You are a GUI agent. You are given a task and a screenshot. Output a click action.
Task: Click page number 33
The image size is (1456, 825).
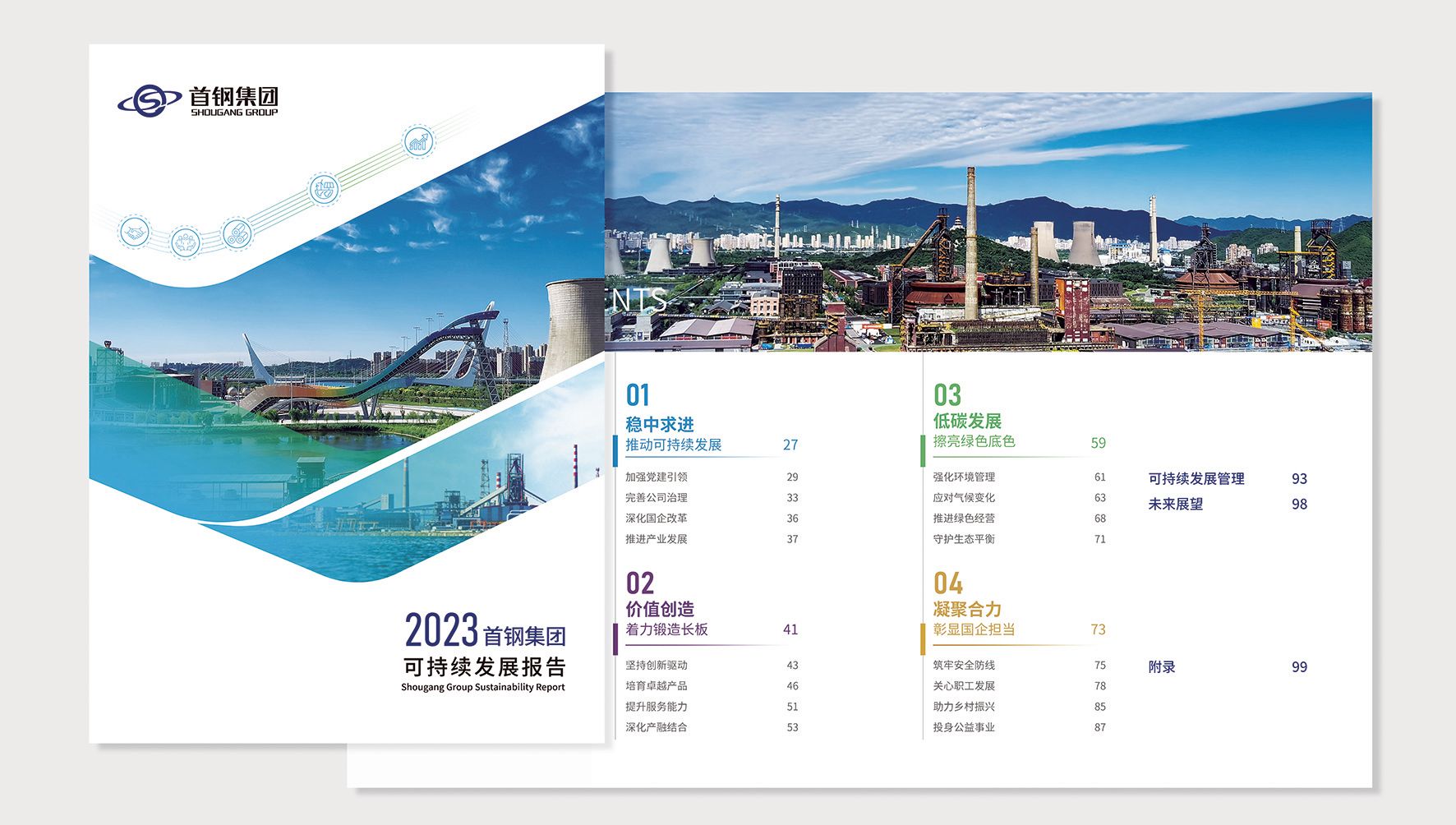coord(792,497)
